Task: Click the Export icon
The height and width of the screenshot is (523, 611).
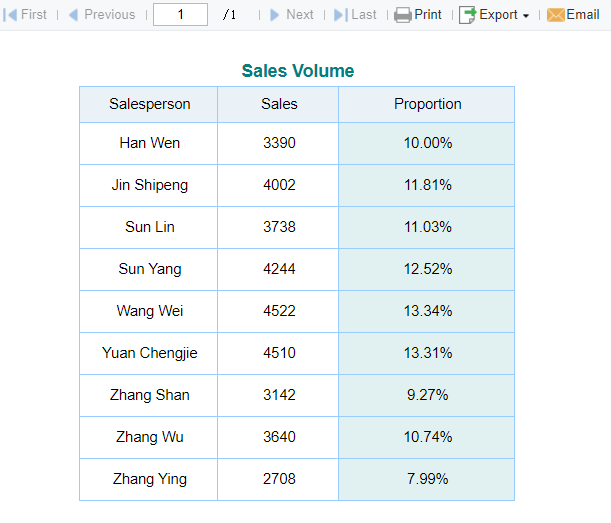Action: (467, 15)
